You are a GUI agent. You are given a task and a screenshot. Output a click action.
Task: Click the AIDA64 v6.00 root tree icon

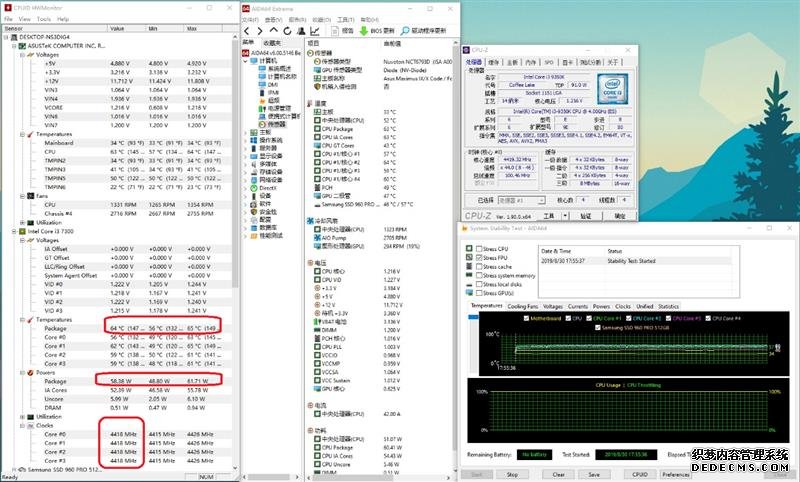click(x=245, y=53)
